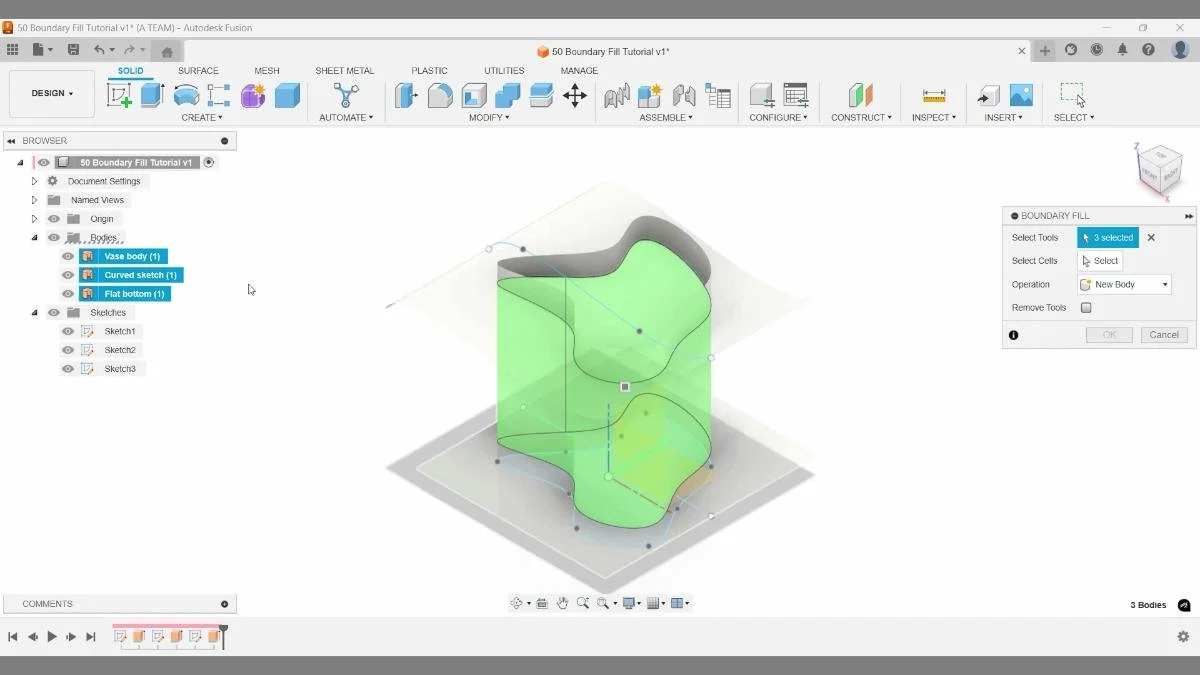Open the MANAGE menu tab
This screenshot has width=1200, height=675.
(578, 70)
